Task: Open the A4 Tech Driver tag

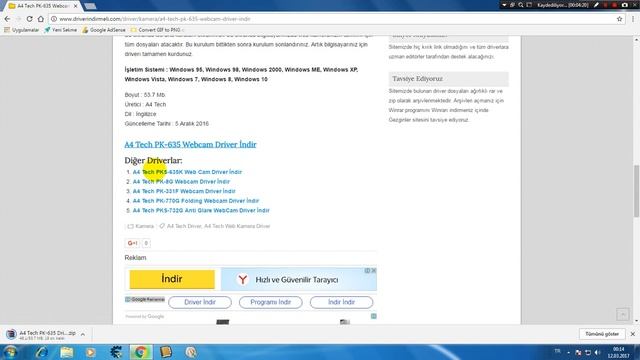Action: pyautogui.click(x=184, y=226)
